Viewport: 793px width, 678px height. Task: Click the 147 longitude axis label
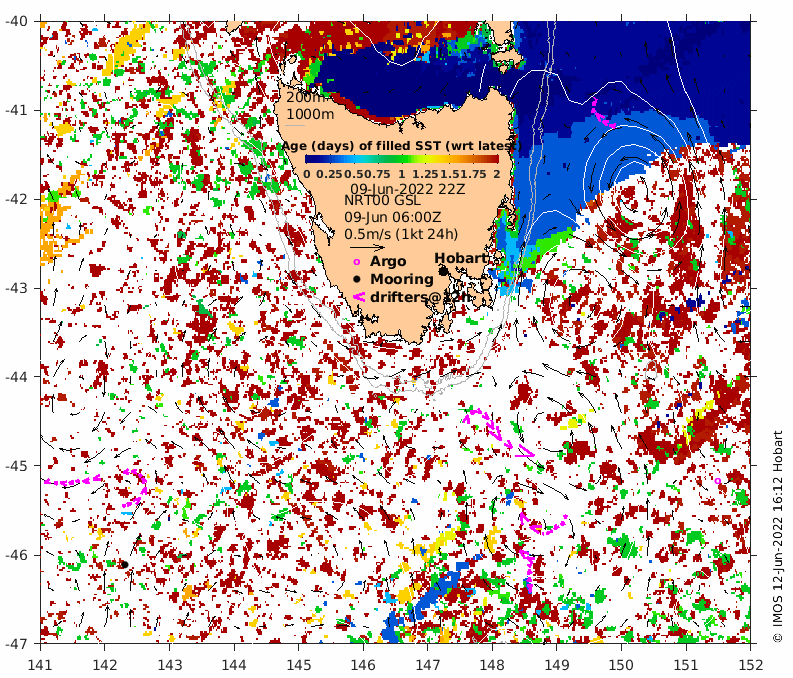pyautogui.click(x=427, y=664)
